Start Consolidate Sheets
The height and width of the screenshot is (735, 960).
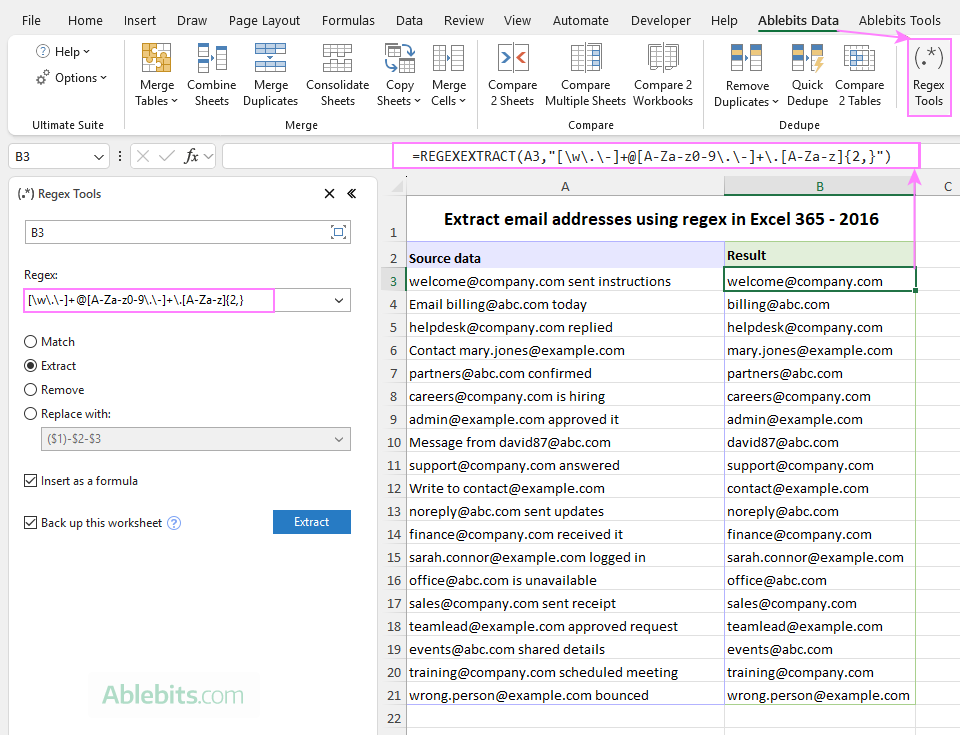click(x=337, y=75)
